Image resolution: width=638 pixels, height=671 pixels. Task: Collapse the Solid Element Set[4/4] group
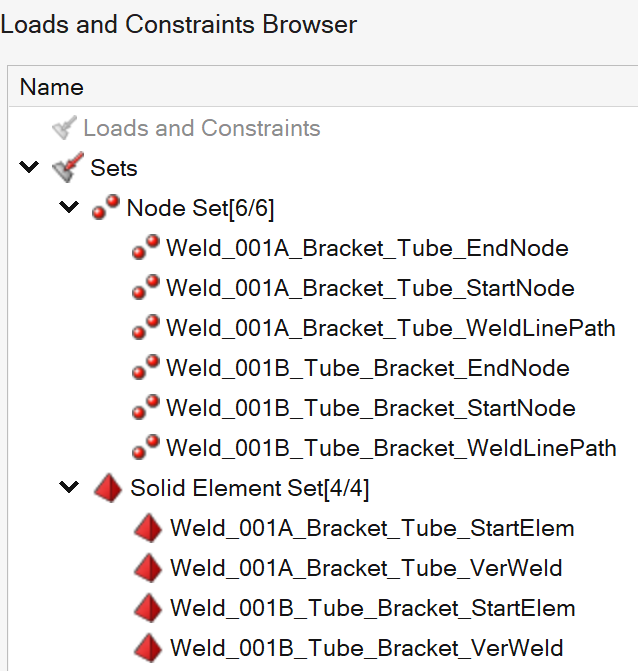click(68, 488)
